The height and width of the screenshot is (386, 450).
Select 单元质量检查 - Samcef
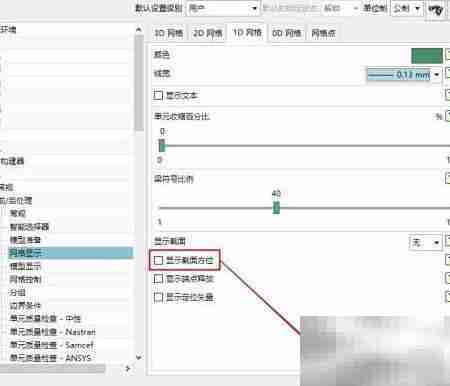(x=51, y=345)
